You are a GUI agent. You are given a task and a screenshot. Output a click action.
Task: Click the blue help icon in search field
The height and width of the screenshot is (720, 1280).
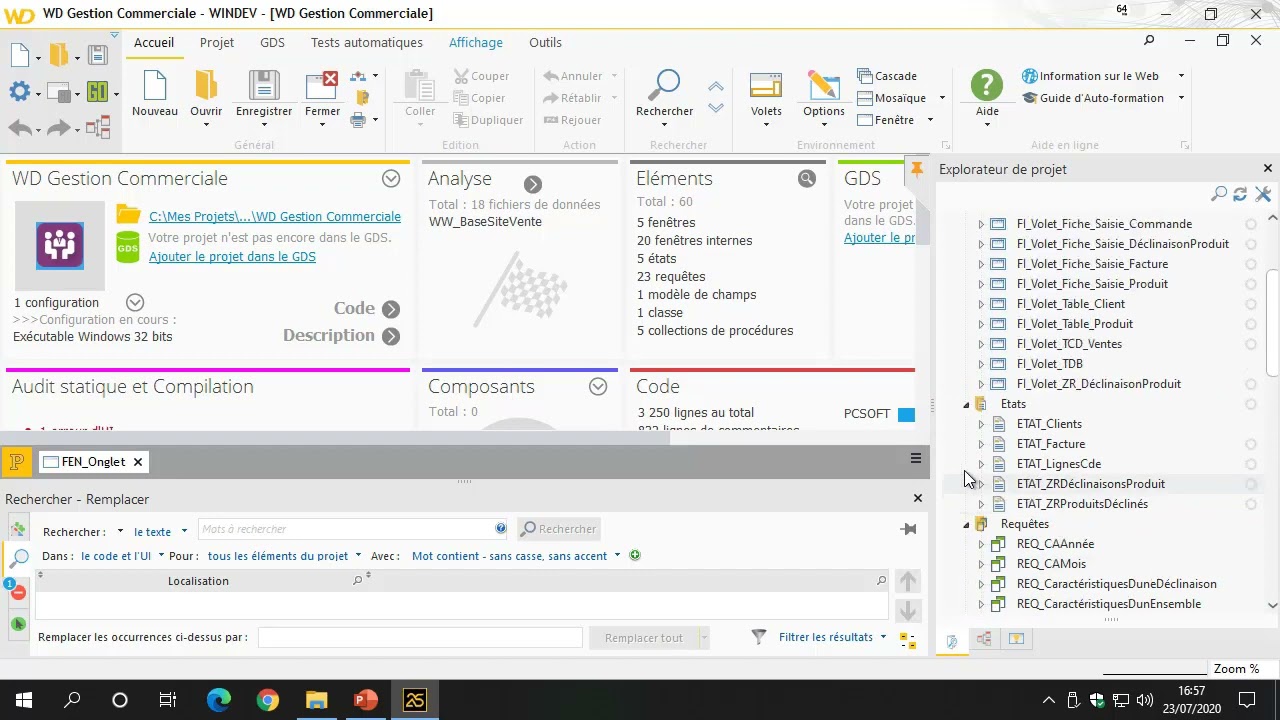click(501, 529)
